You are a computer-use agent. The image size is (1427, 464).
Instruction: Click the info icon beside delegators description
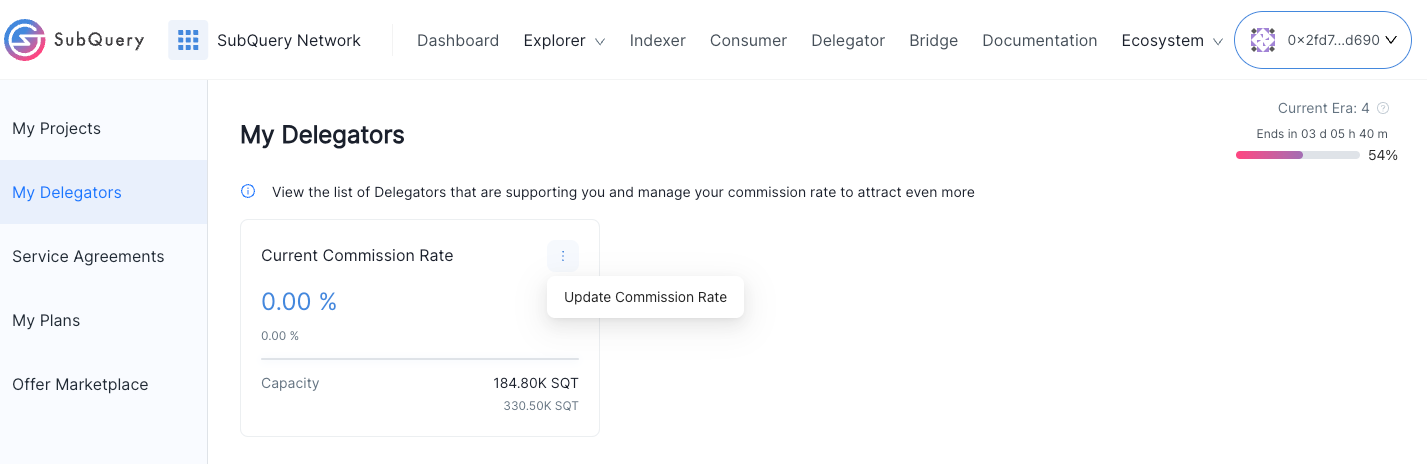pos(248,191)
